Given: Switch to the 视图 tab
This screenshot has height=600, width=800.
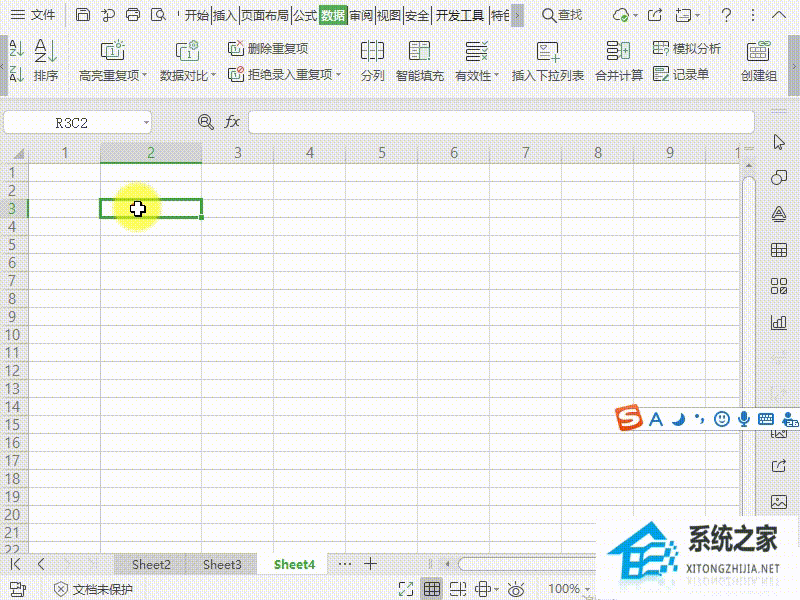Looking at the screenshot, I should pyautogui.click(x=389, y=15).
